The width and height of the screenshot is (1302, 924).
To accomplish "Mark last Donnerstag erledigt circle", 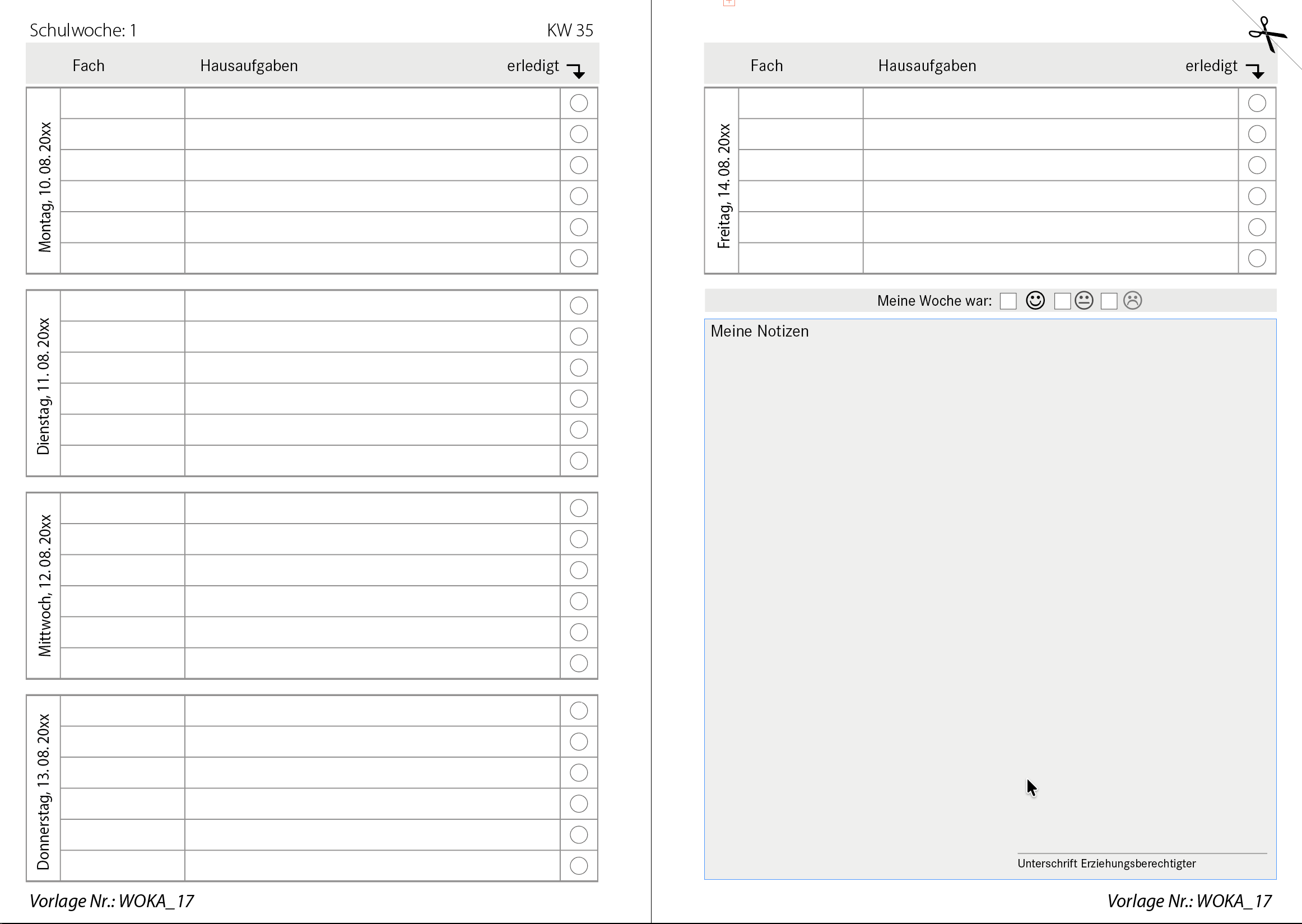I will click(579, 865).
